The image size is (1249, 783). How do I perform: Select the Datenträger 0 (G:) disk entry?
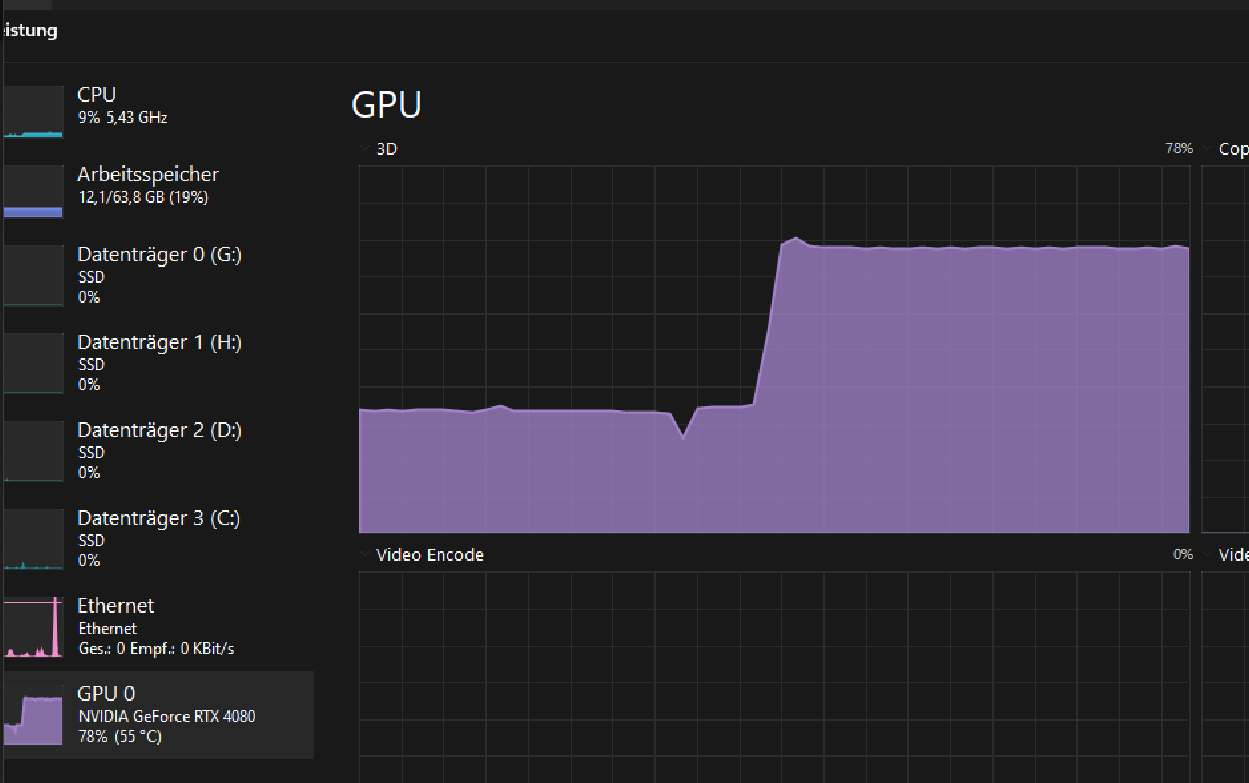159,255
